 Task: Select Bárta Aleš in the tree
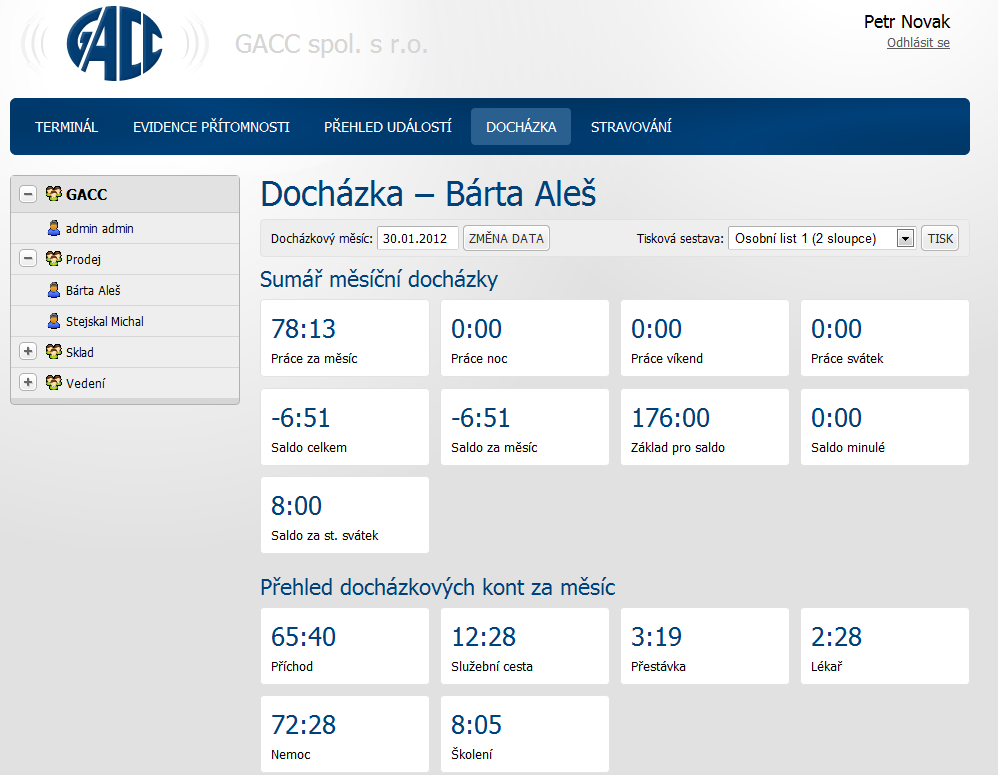tap(93, 291)
